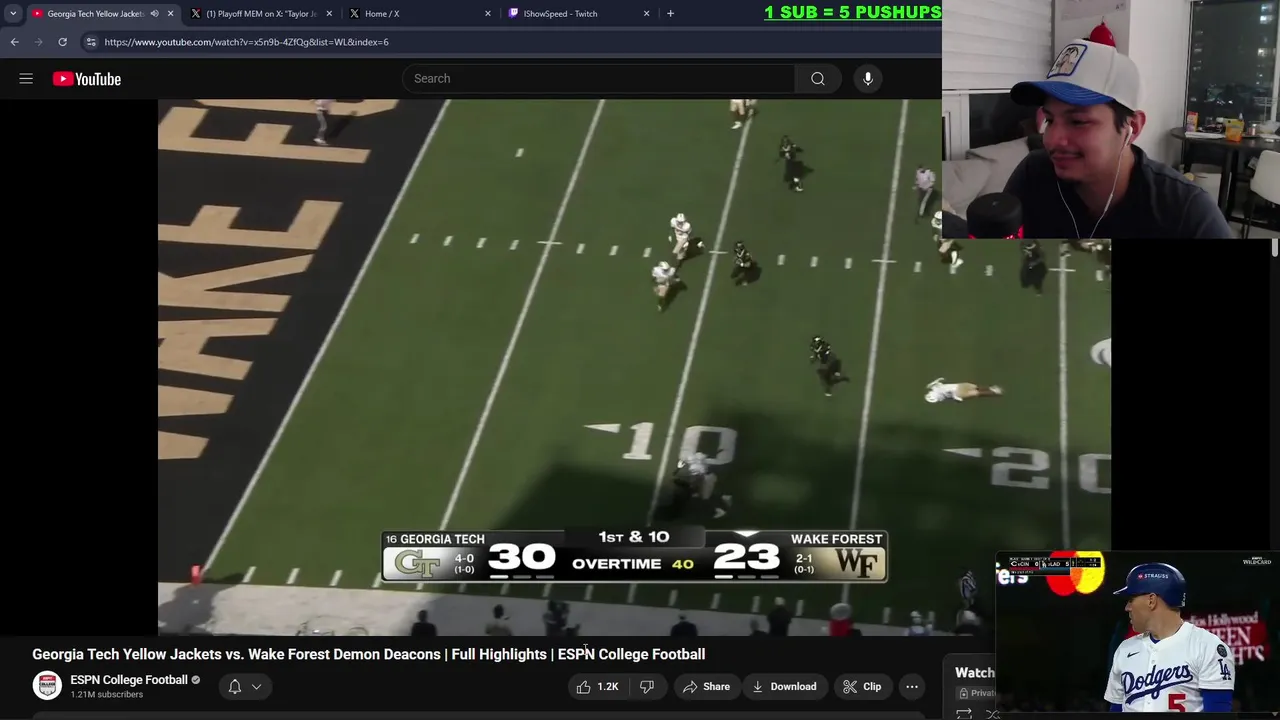Toggle playlist loop icon

click(x=964, y=714)
